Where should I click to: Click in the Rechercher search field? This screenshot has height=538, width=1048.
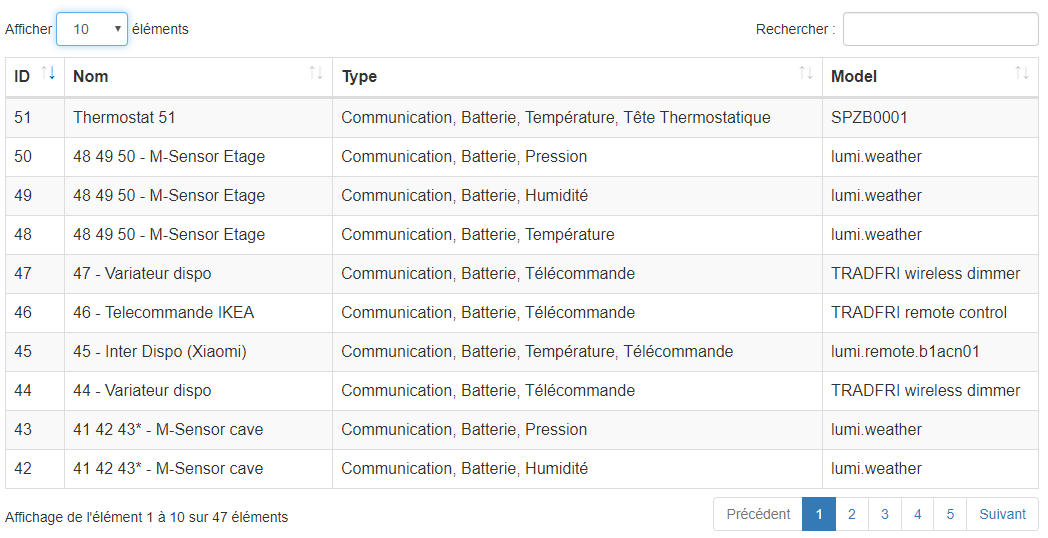click(940, 29)
